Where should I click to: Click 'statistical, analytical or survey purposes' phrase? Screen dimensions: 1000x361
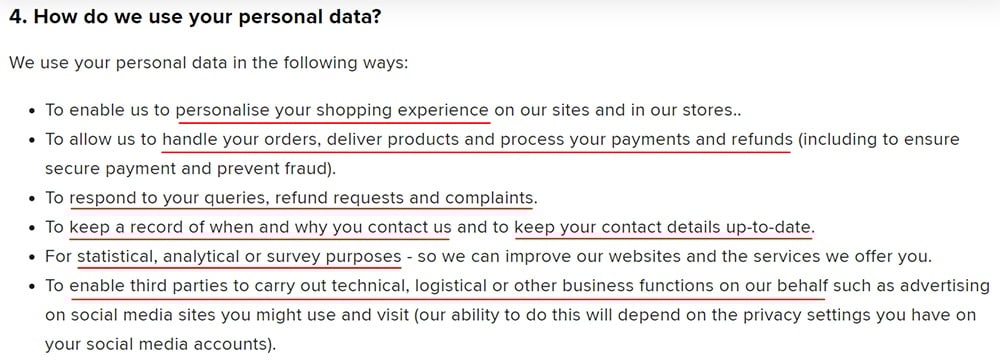pos(239,257)
